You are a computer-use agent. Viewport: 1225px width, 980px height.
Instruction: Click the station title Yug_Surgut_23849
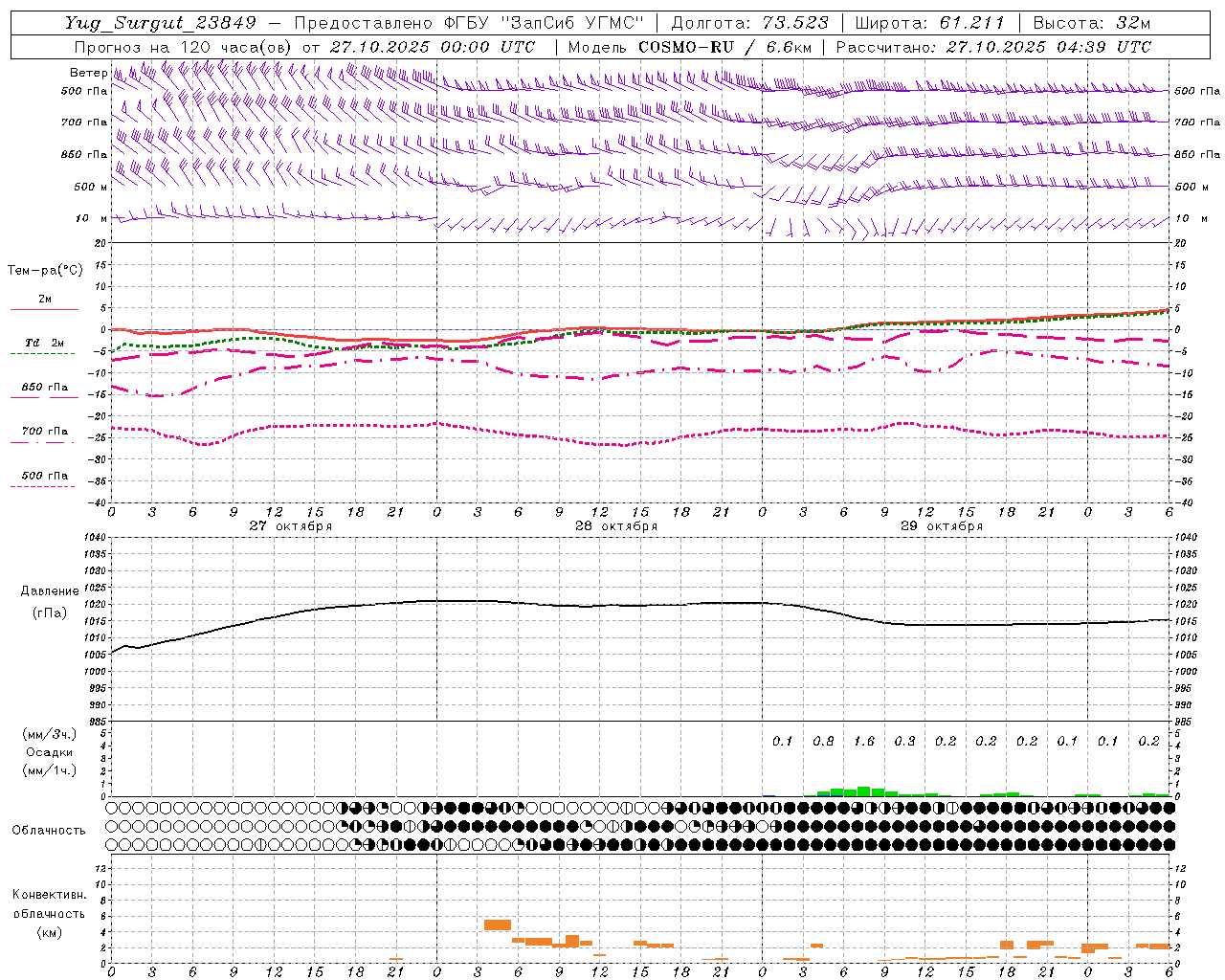[161, 23]
